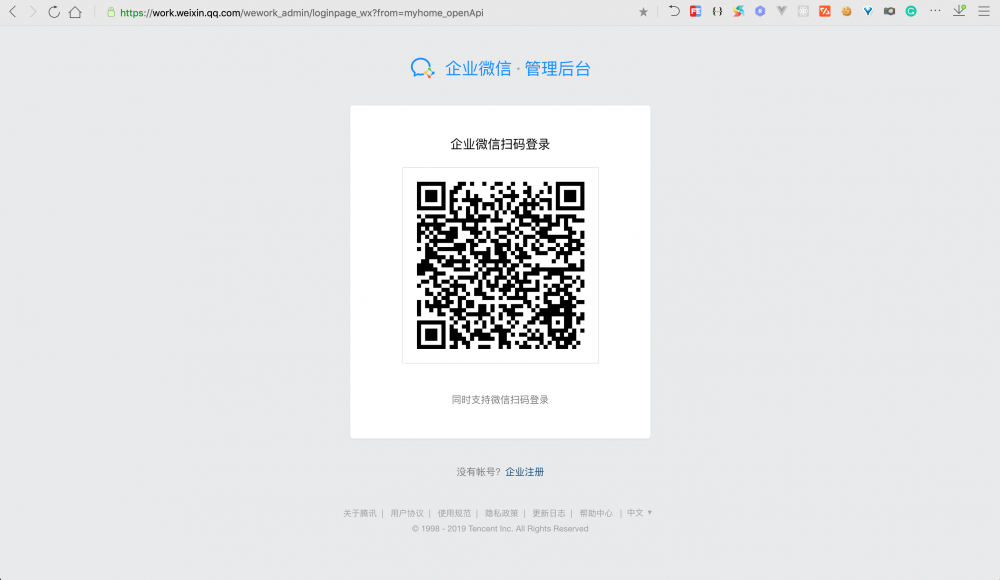This screenshot has width=1000, height=580.
Task: Open the cookie extension icon
Action: click(x=846, y=11)
